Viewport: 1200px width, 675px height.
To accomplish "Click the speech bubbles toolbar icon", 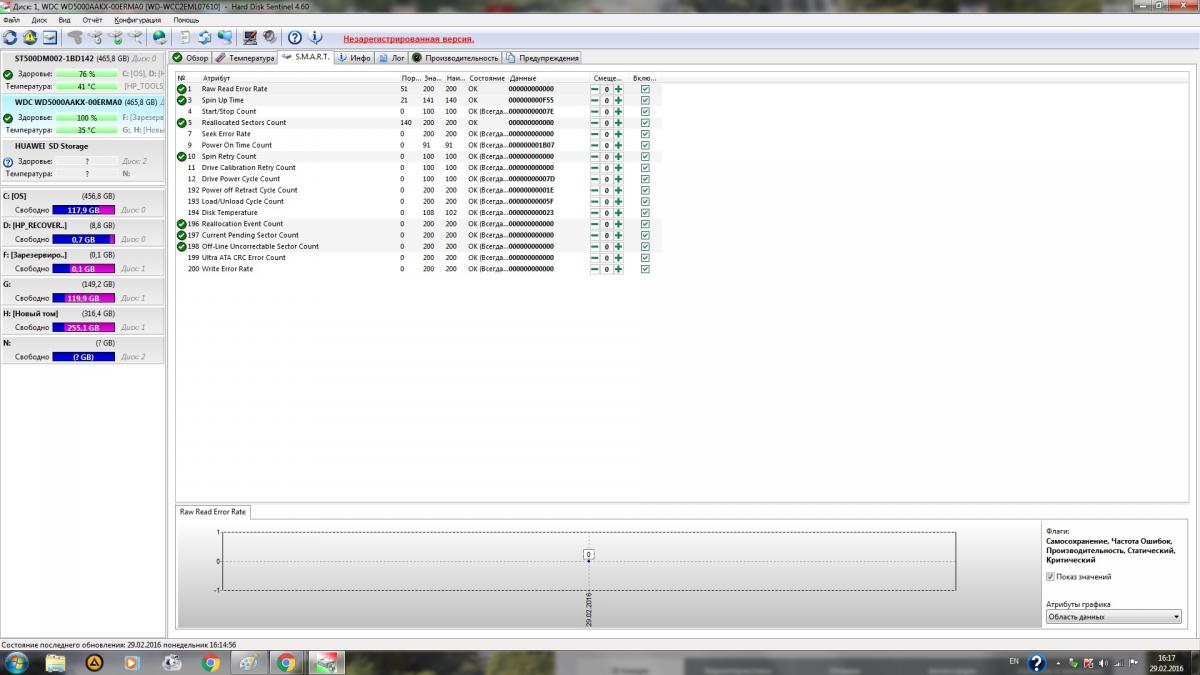I will tap(225, 38).
